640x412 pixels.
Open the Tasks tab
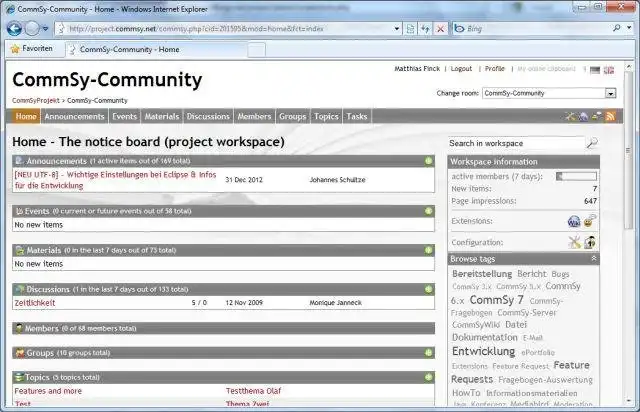pyautogui.click(x=357, y=116)
